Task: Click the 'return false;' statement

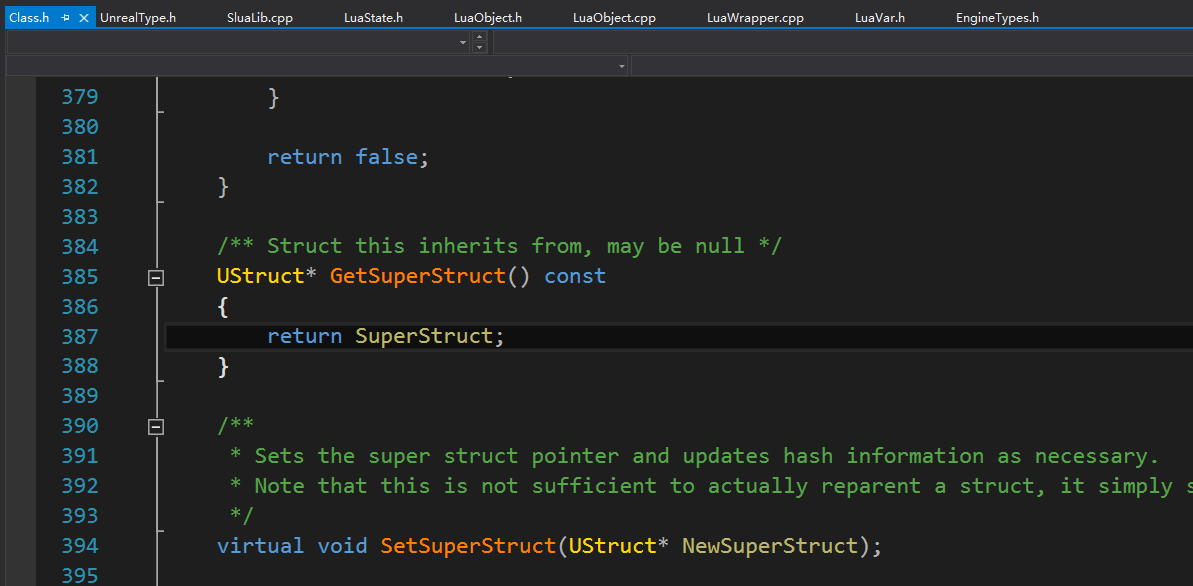Action: click(x=348, y=157)
